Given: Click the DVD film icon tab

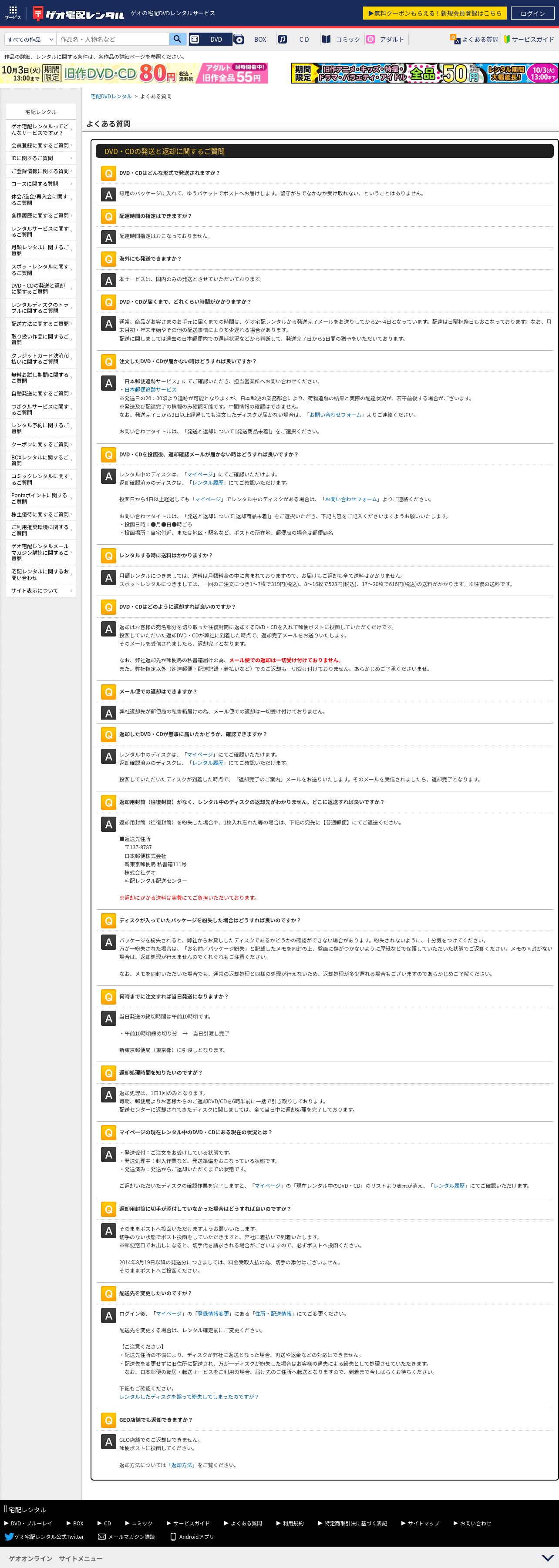Looking at the screenshot, I should (194, 39).
